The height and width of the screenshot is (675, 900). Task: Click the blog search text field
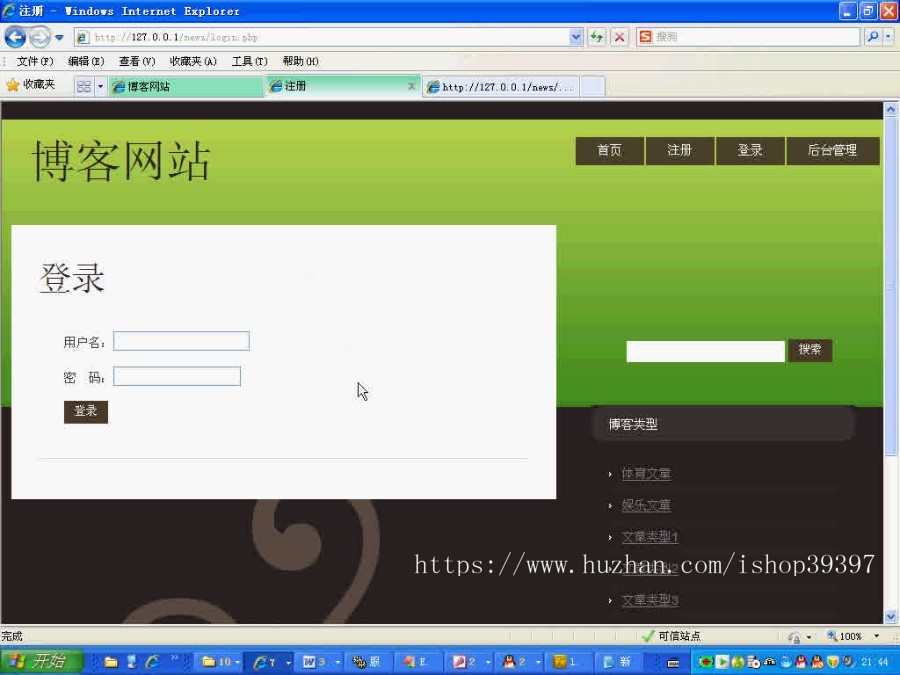pyautogui.click(x=705, y=351)
